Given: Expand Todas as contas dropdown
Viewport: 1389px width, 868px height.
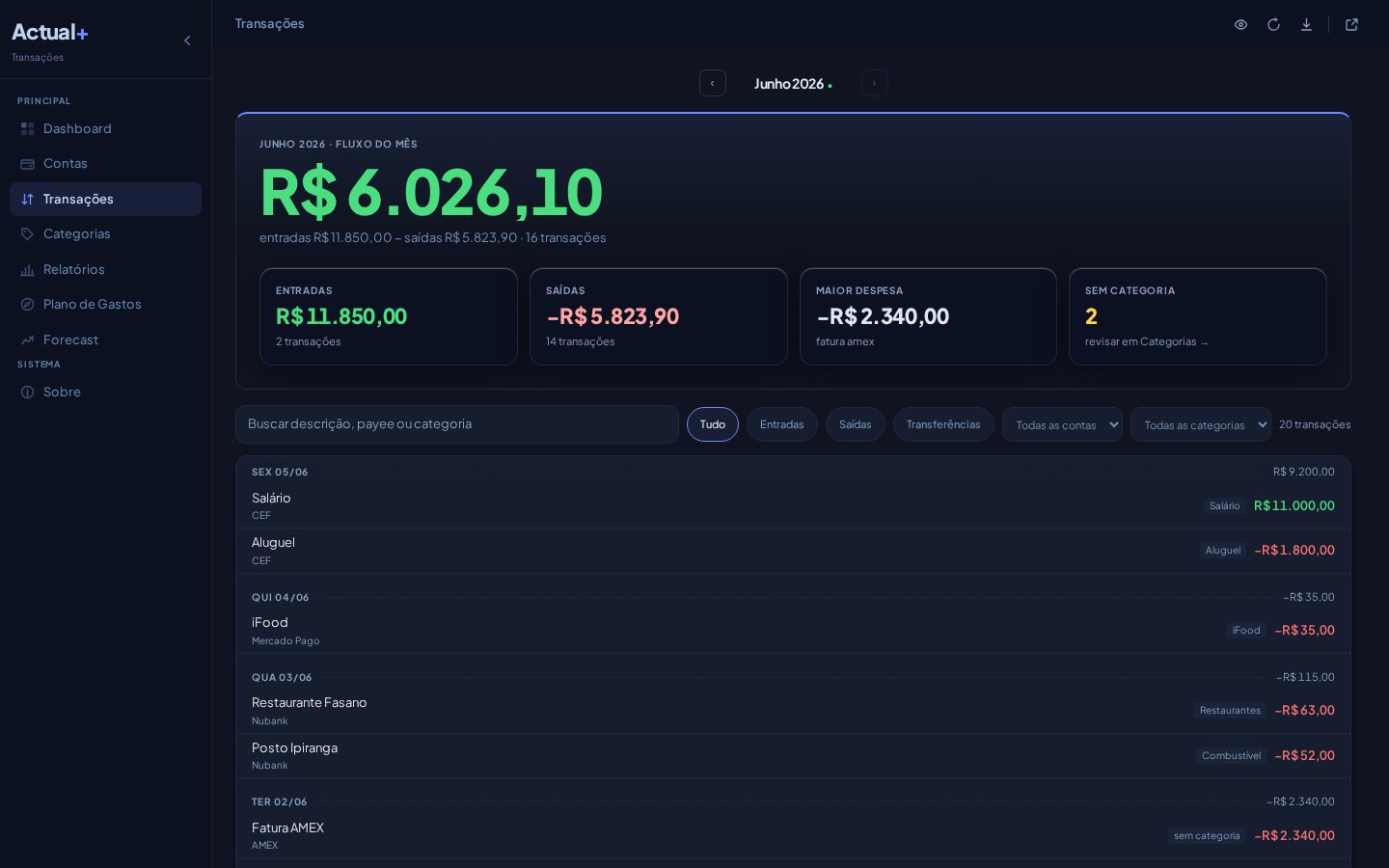Looking at the screenshot, I should [1062, 424].
